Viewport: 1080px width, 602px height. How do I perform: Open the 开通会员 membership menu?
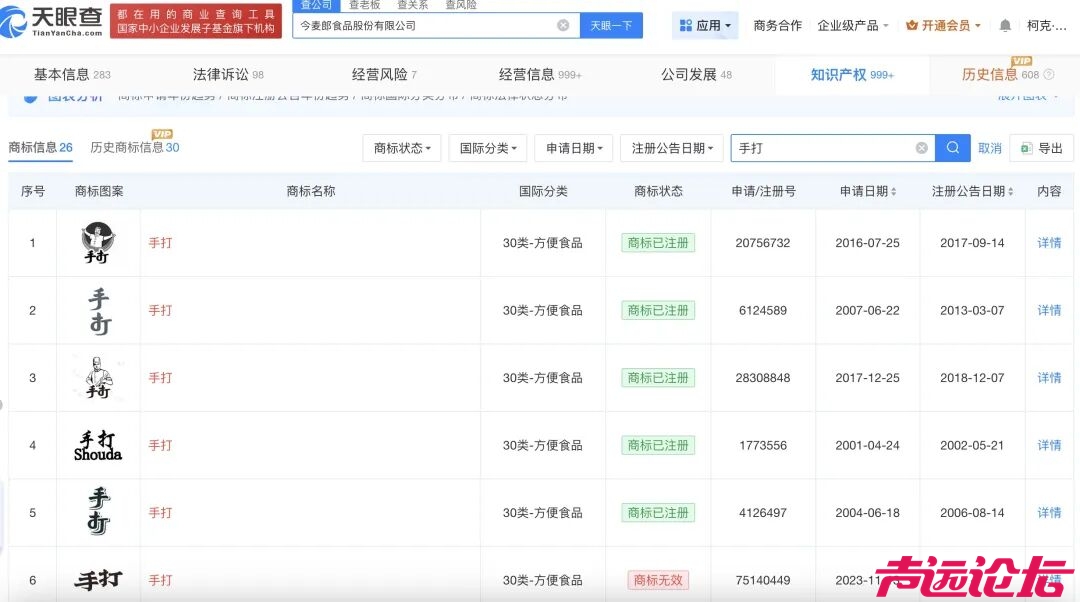[x=943, y=25]
